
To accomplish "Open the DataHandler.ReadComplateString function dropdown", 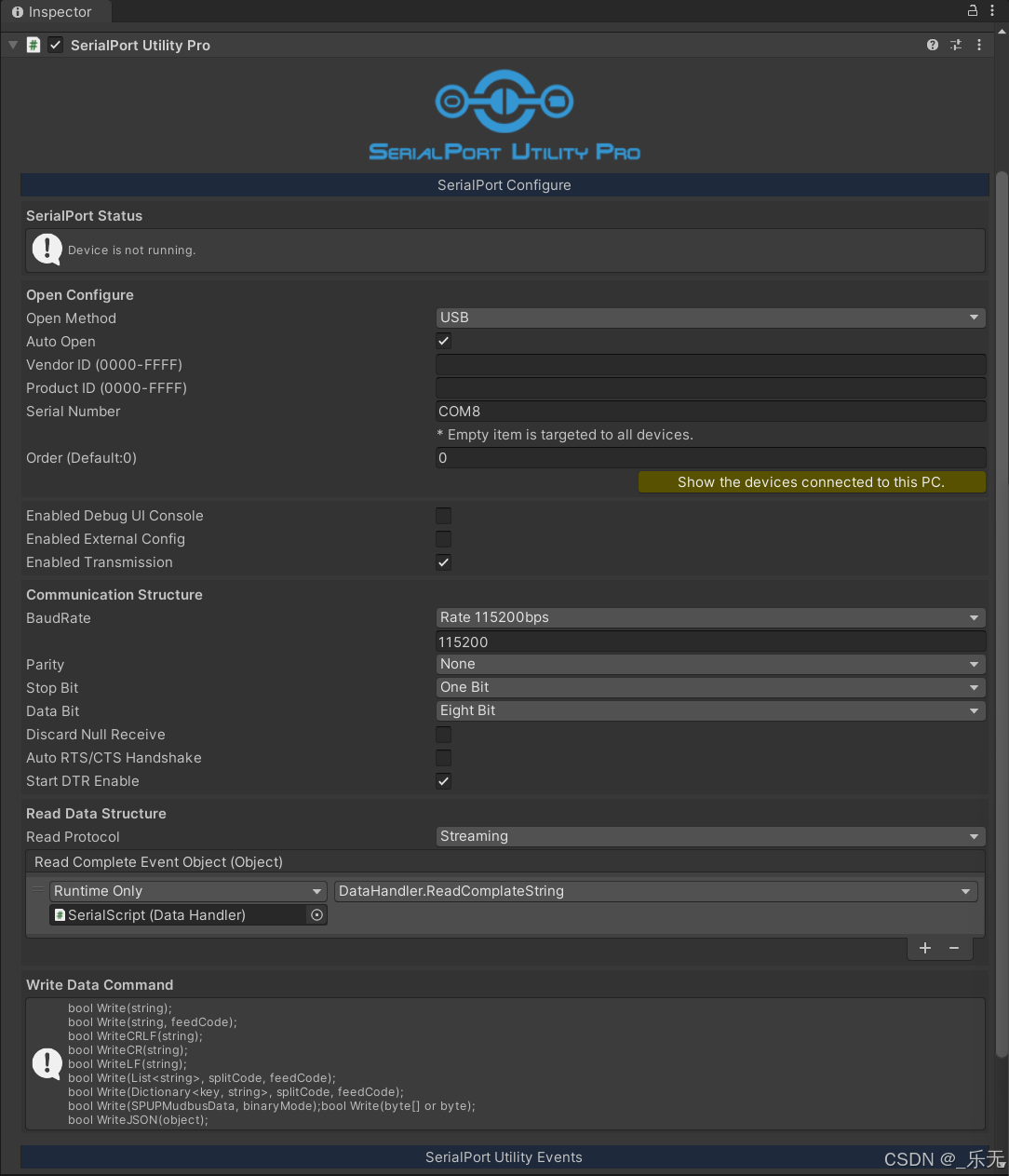I will [x=655, y=891].
